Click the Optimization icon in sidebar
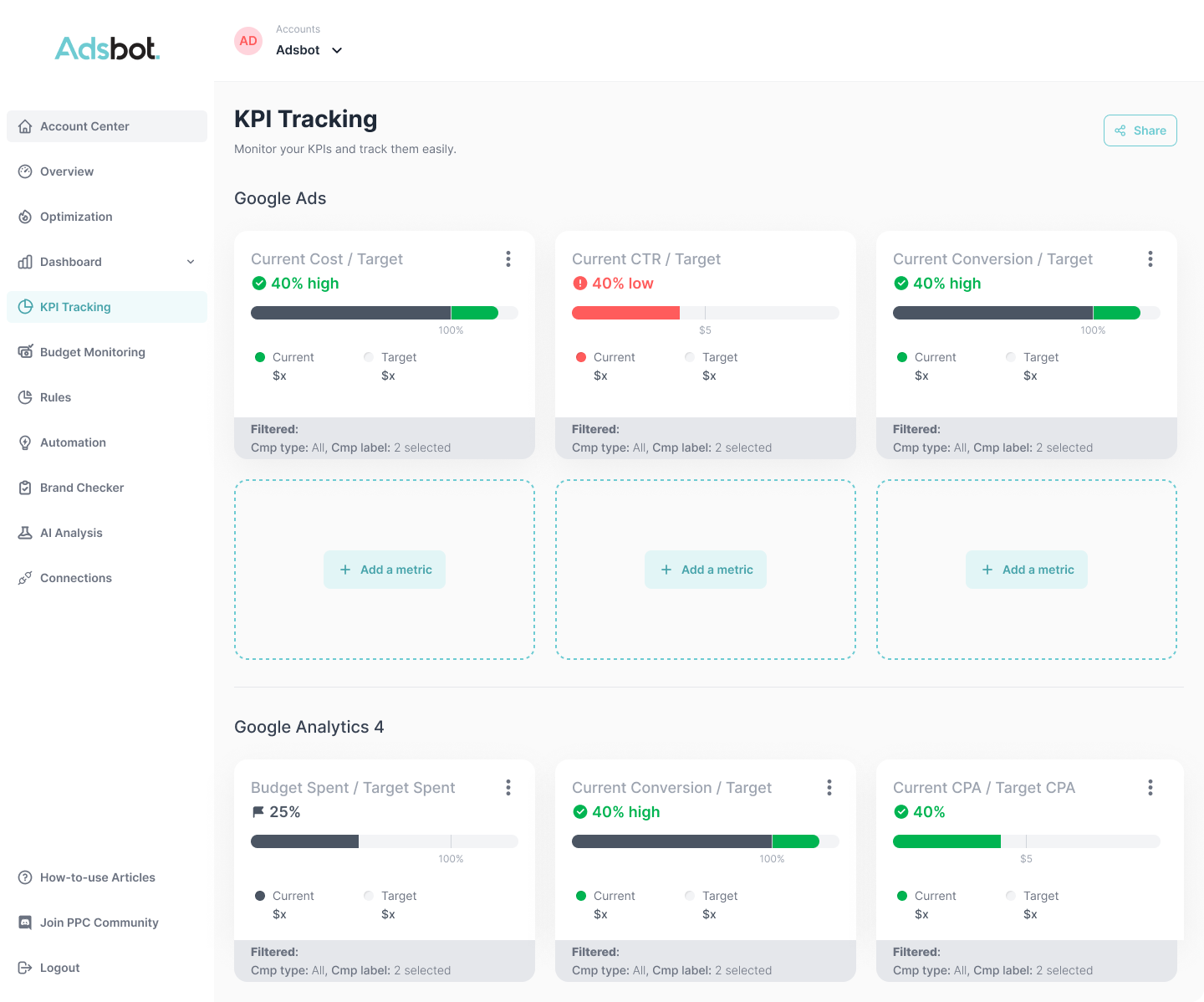Screen dimensions: 1204x1002 (25, 217)
